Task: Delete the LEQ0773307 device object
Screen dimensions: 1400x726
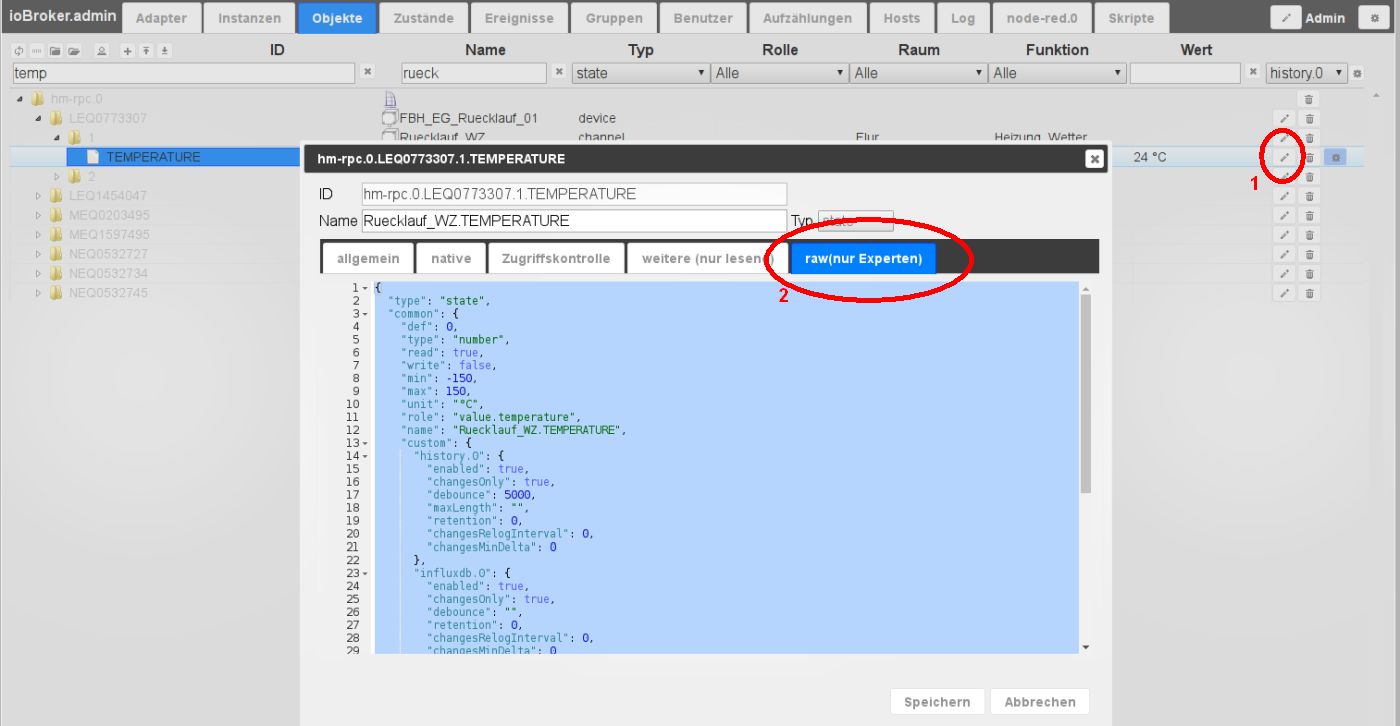Action: [1309, 118]
